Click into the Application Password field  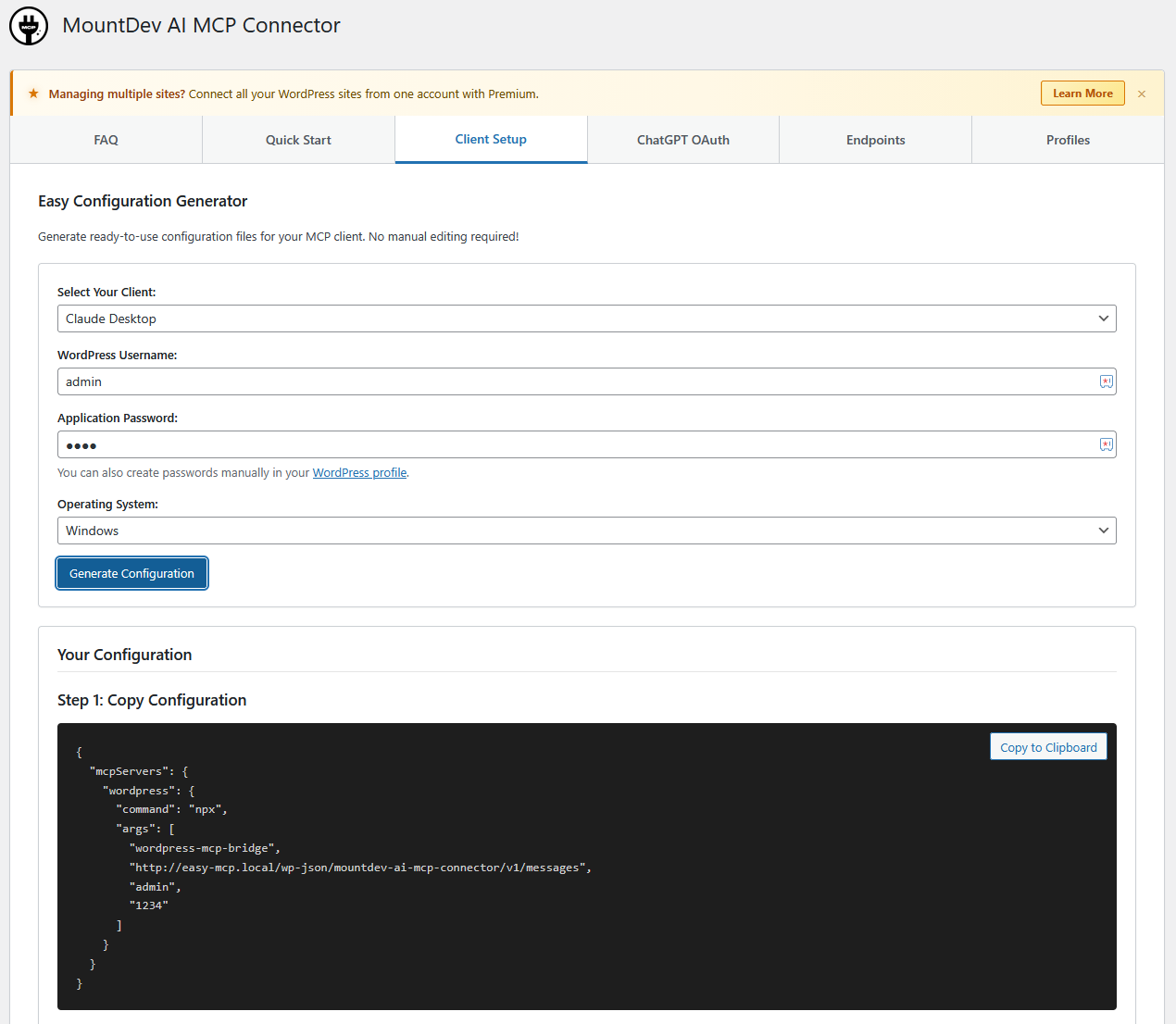pyautogui.click(x=574, y=444)
